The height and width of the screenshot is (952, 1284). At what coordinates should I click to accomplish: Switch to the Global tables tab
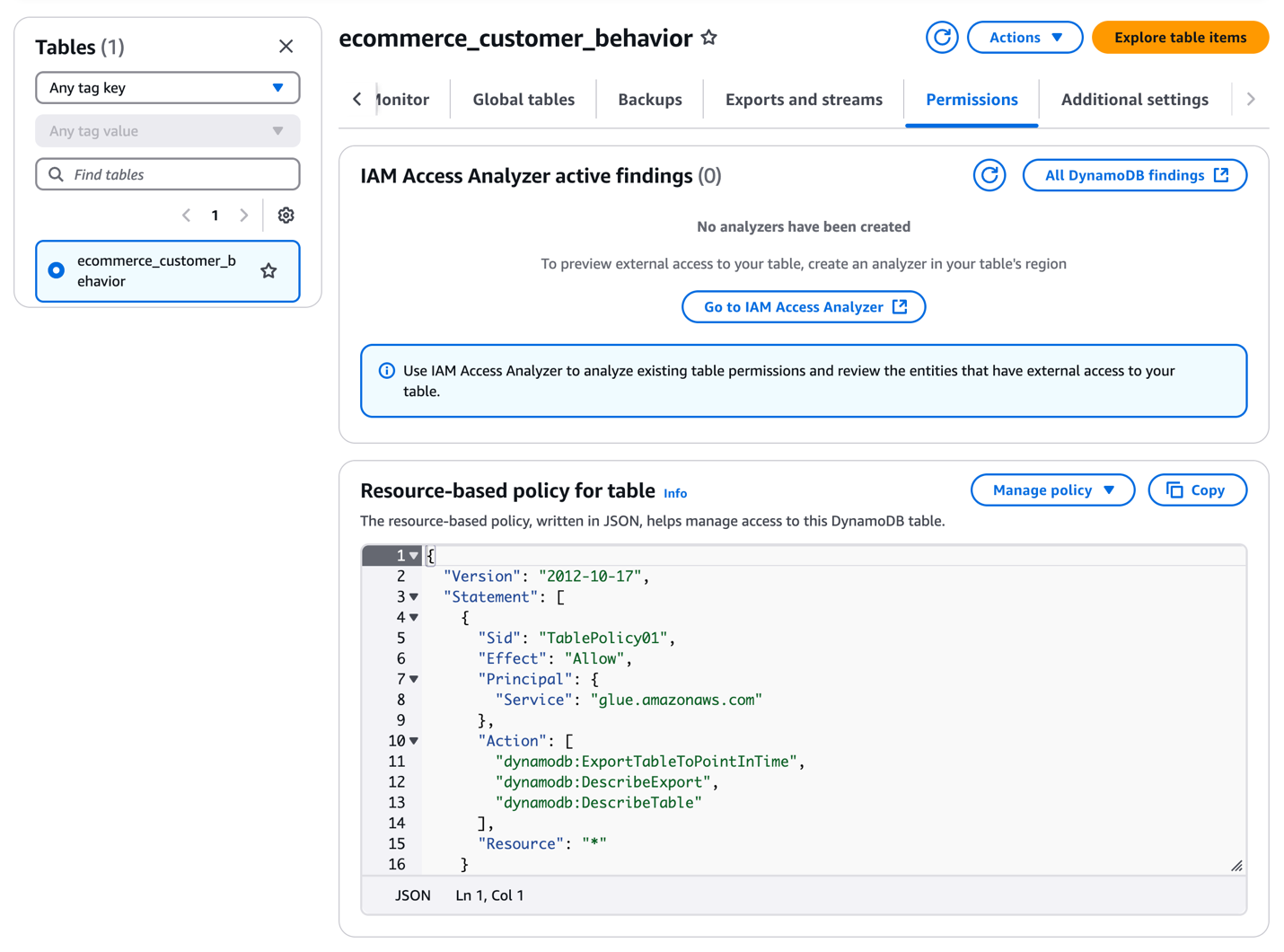tap(523, 100)
